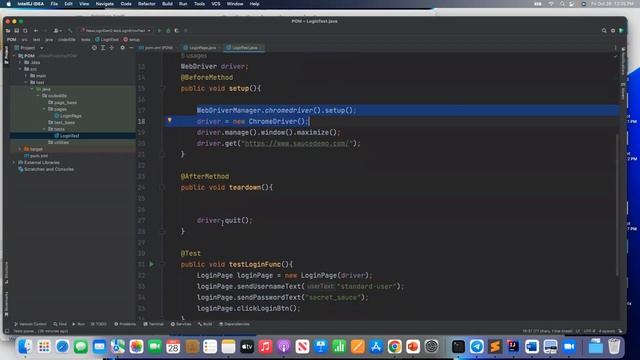
Task: Open the Version Control tool window
Action: pyautogui.click(x=30, y=324)
